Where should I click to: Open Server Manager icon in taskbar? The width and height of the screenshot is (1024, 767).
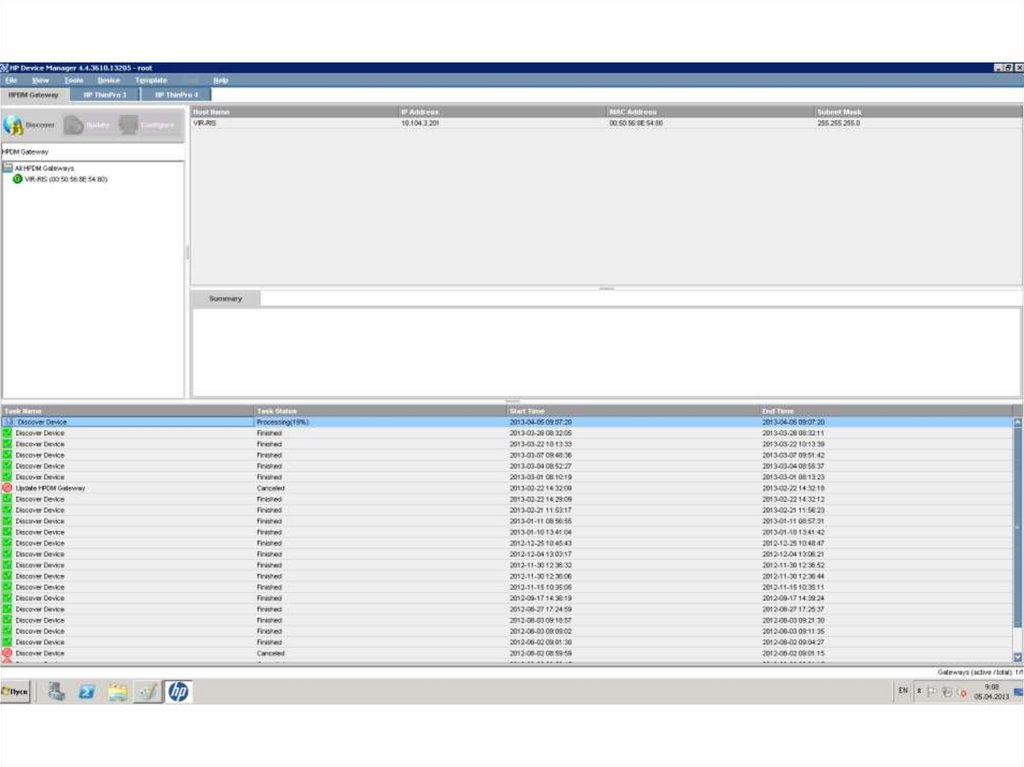(x=56, y=691)
